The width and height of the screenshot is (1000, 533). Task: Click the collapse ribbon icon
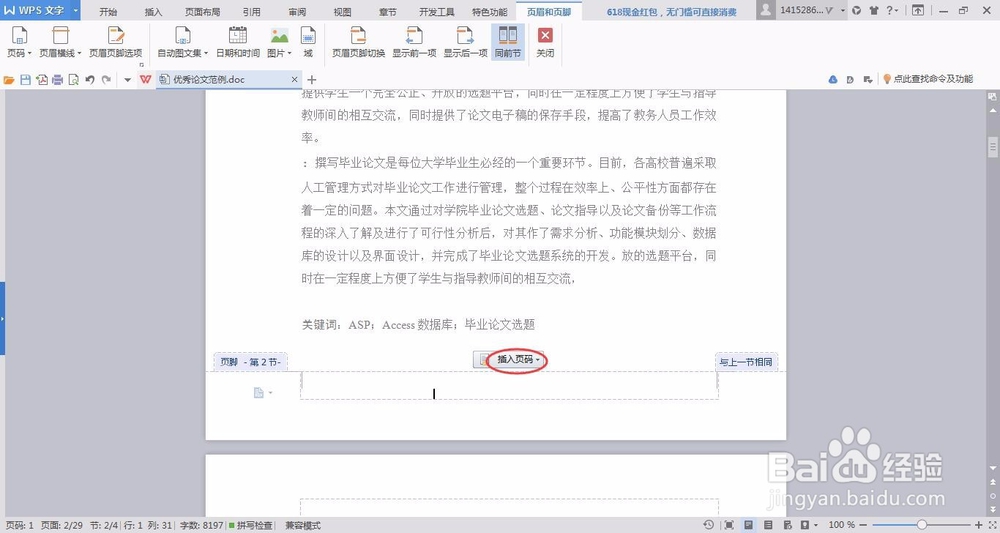point(918,10)
